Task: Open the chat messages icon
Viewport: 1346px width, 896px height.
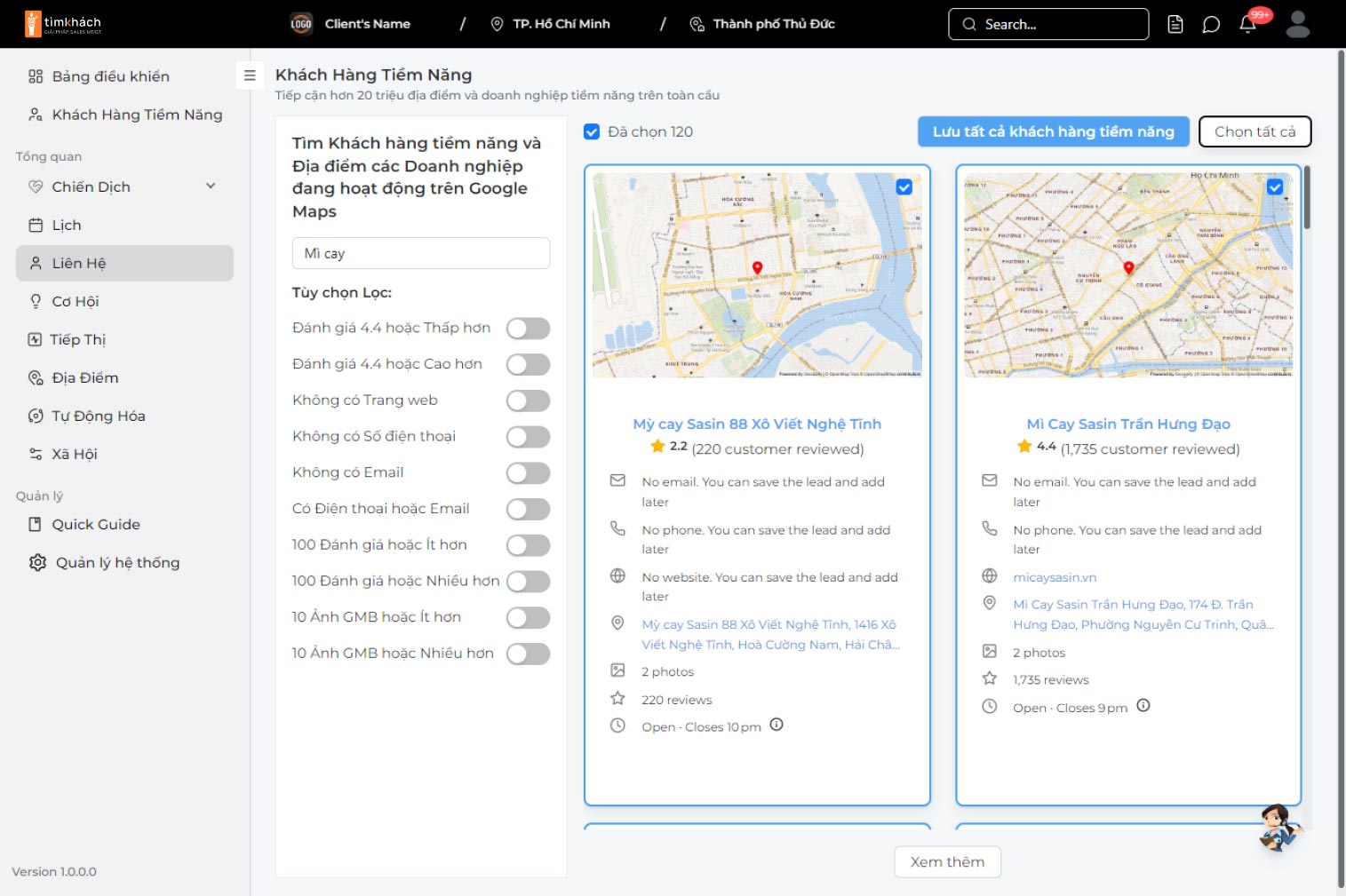Action: pyautogui.click(x=1211, y=24)
